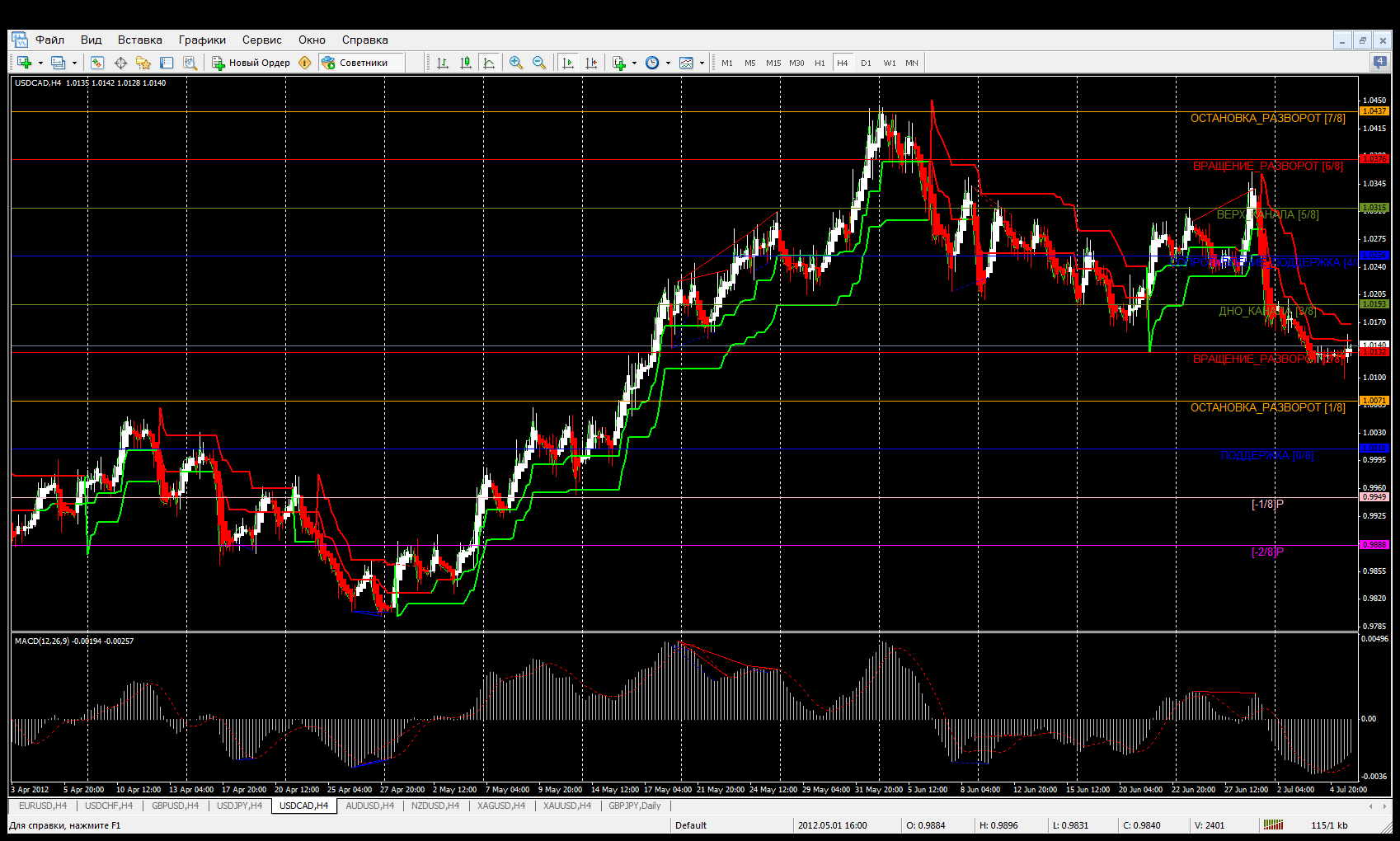Open the Вид menu
Screen dimensions: 1400x841
click(x=92, y=40)
